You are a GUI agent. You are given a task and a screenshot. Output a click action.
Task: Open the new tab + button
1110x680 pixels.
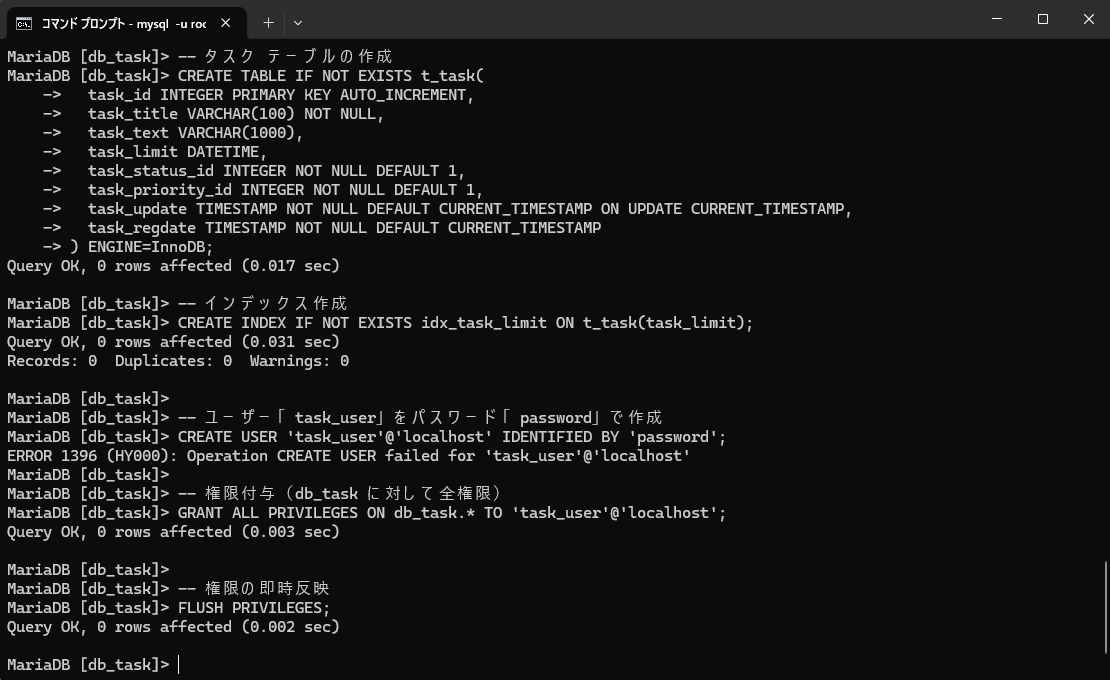click(x=268, y=22)
